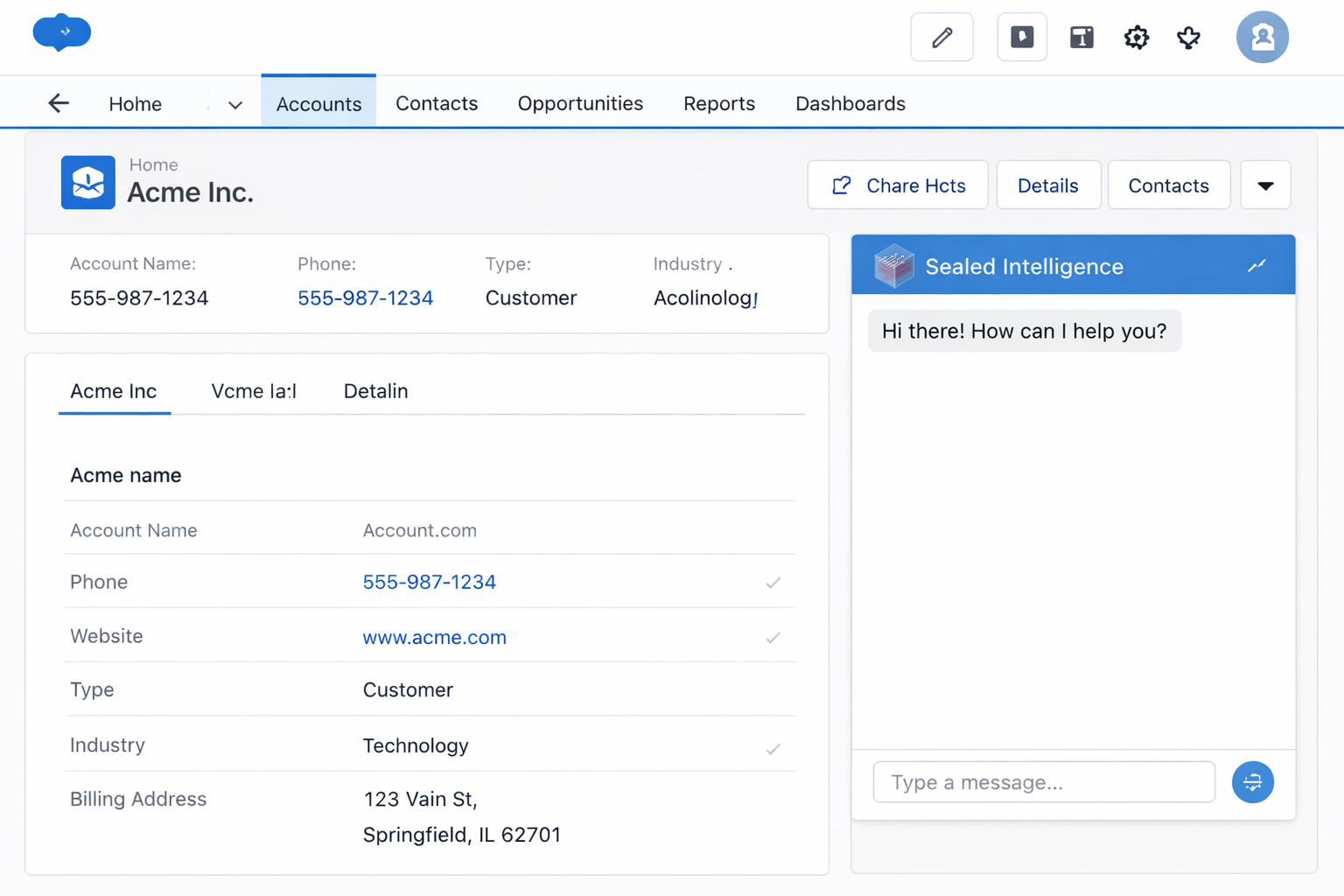Toggle the checkmark on the Website row
This screenshot has height=896, width=1344.
pyautogui.click(x=773, y=638)
